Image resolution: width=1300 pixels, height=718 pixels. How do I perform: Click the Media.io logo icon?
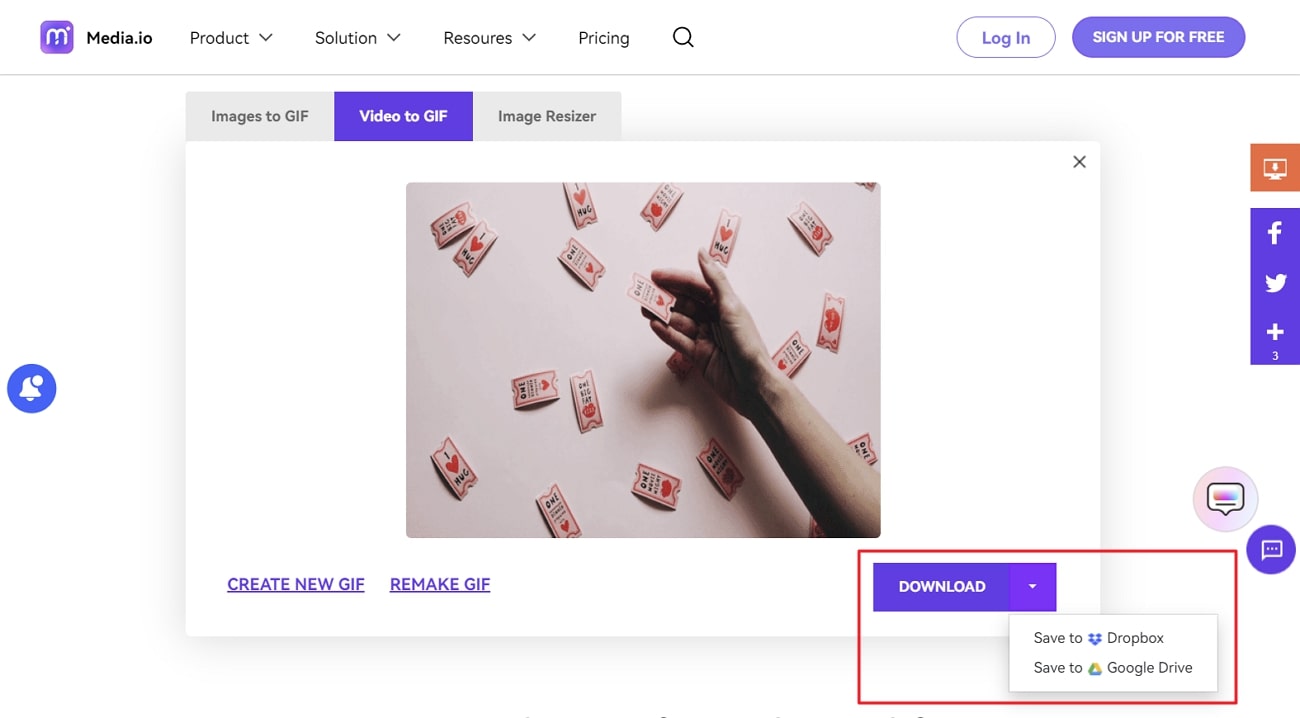click(57, 38)
